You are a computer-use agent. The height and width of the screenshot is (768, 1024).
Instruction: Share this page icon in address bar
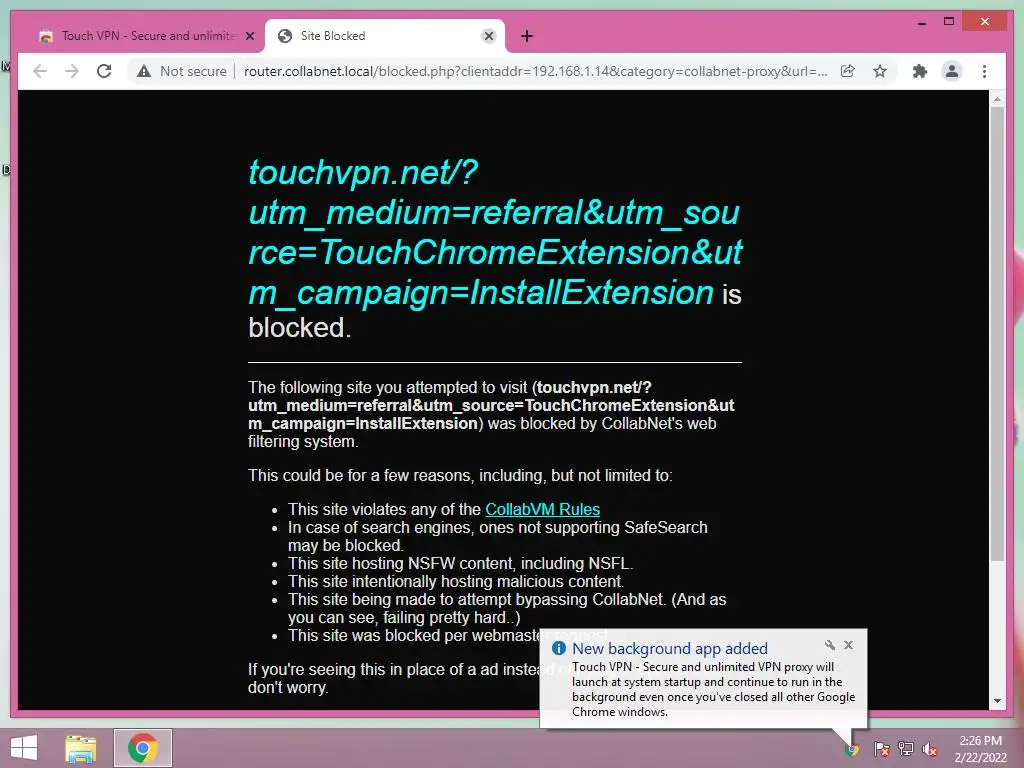(x=848, y=71)
